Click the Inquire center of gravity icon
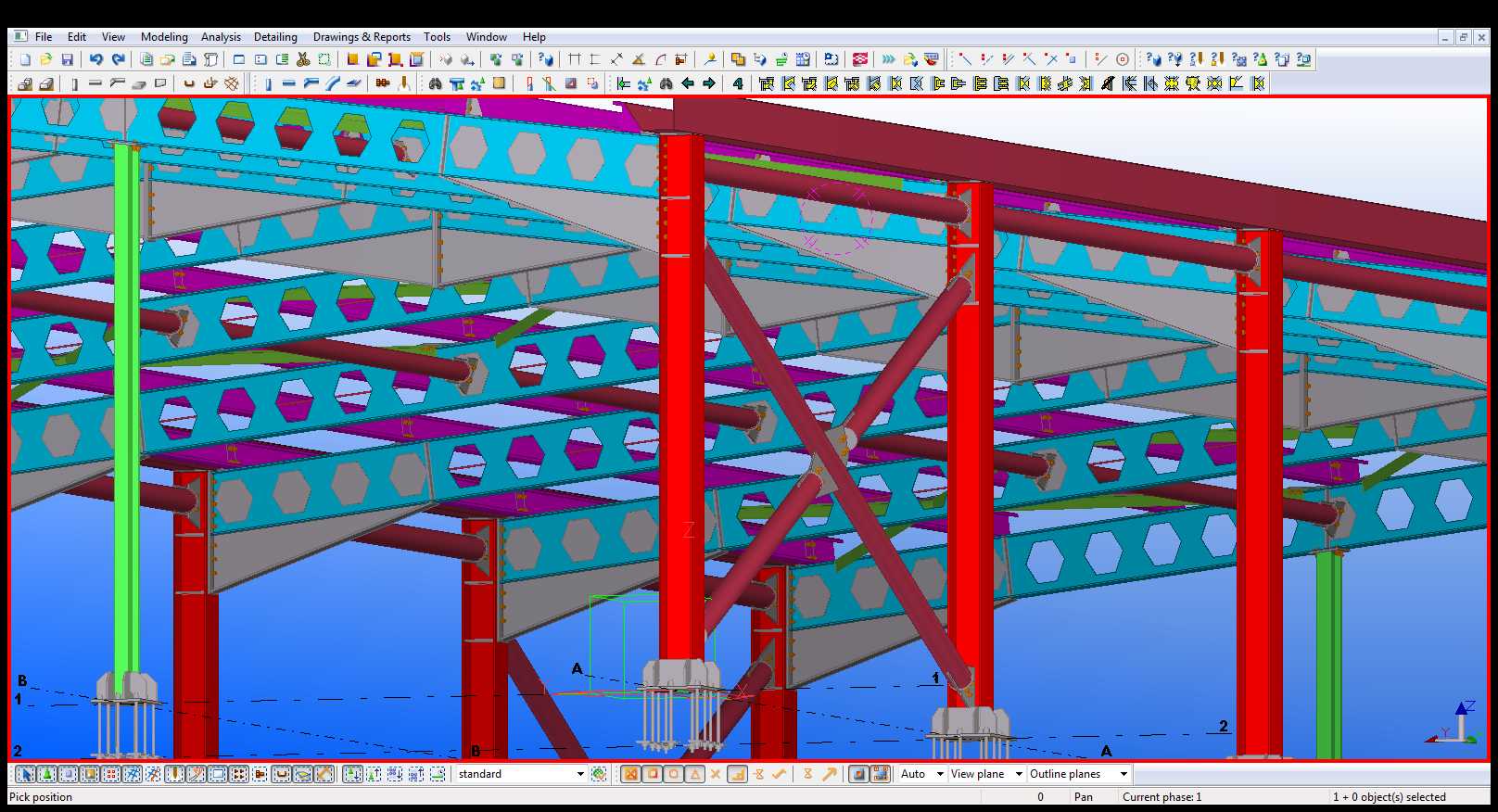Screen dimensions: 1498x812 (1174, 59)
